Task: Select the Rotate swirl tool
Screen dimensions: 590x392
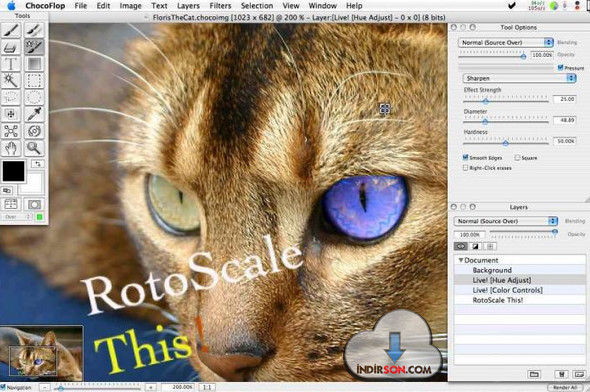Action: point(34,131)
